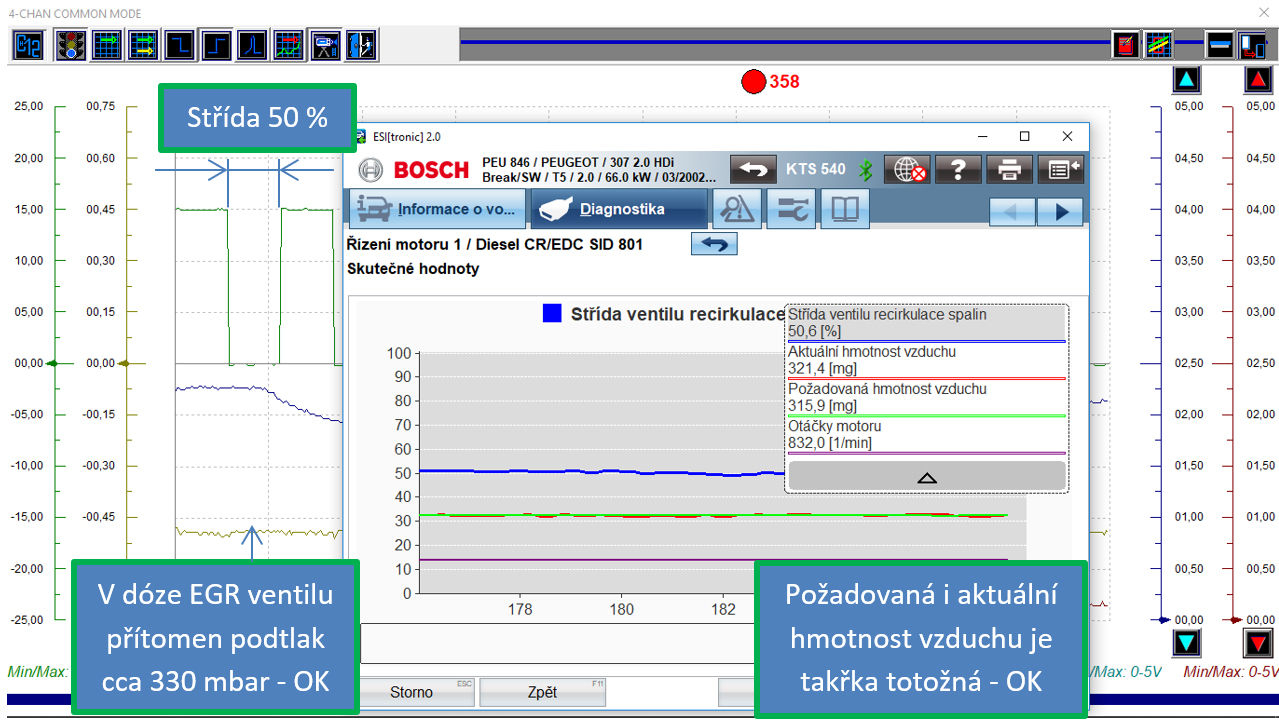Collapse the actual values legend panel
This screenshot has width=1279, height=721.
927,476
